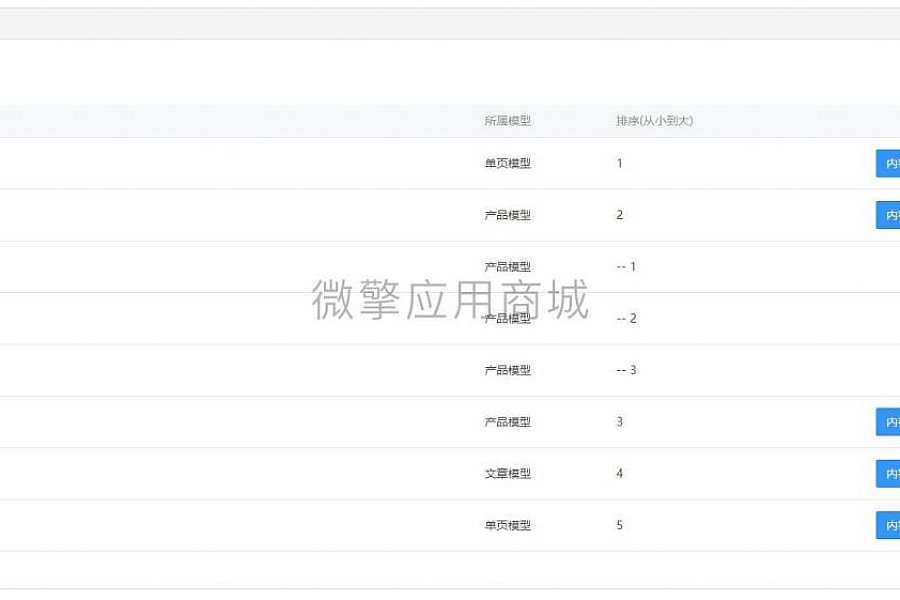The image size is (900, 600).
Task: Select 产品模型 cell in the "-- 1" sub-row
Action: [x=507, y=266]
